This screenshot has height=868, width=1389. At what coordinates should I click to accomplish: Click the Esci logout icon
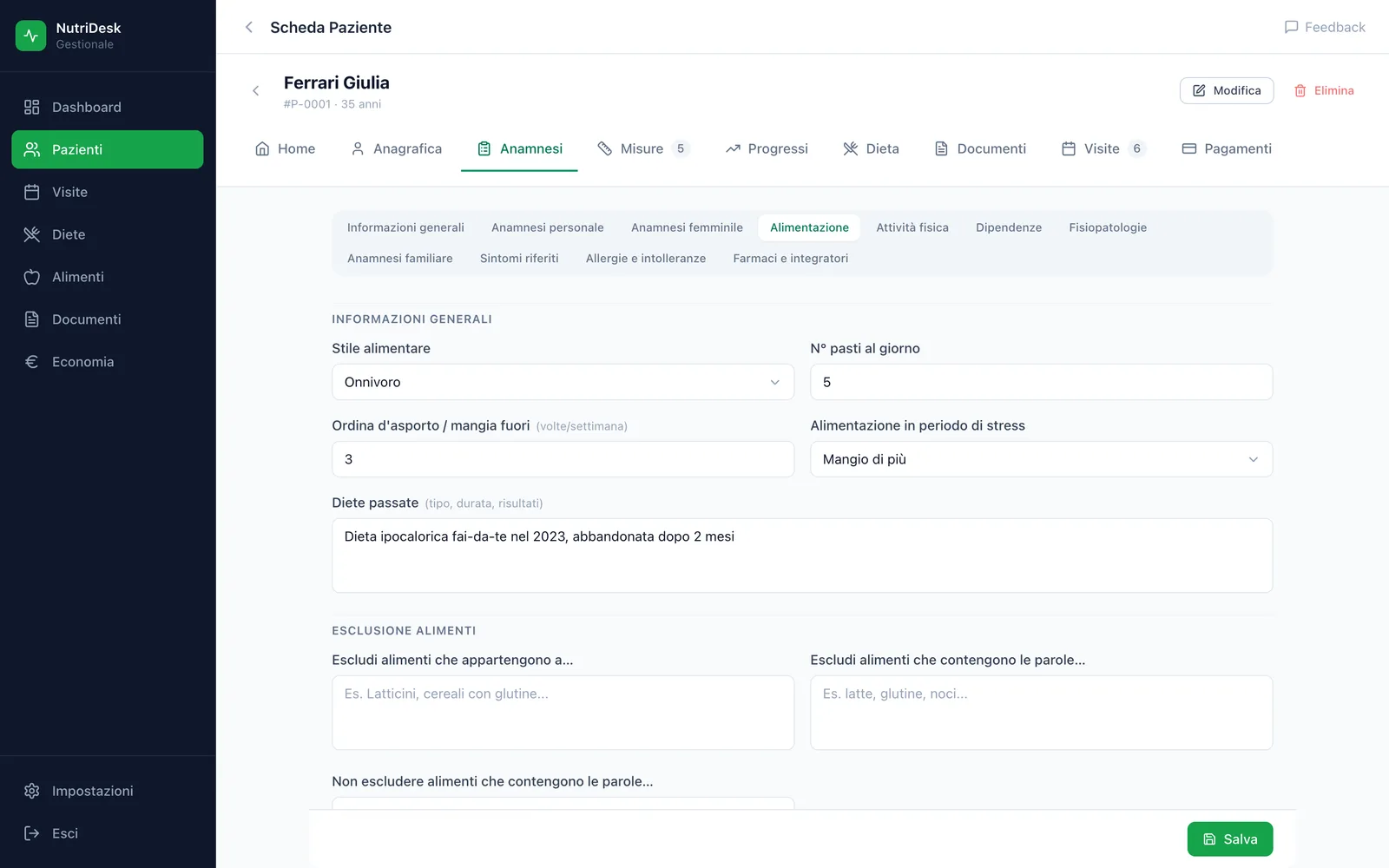click(x=32, y=833)
